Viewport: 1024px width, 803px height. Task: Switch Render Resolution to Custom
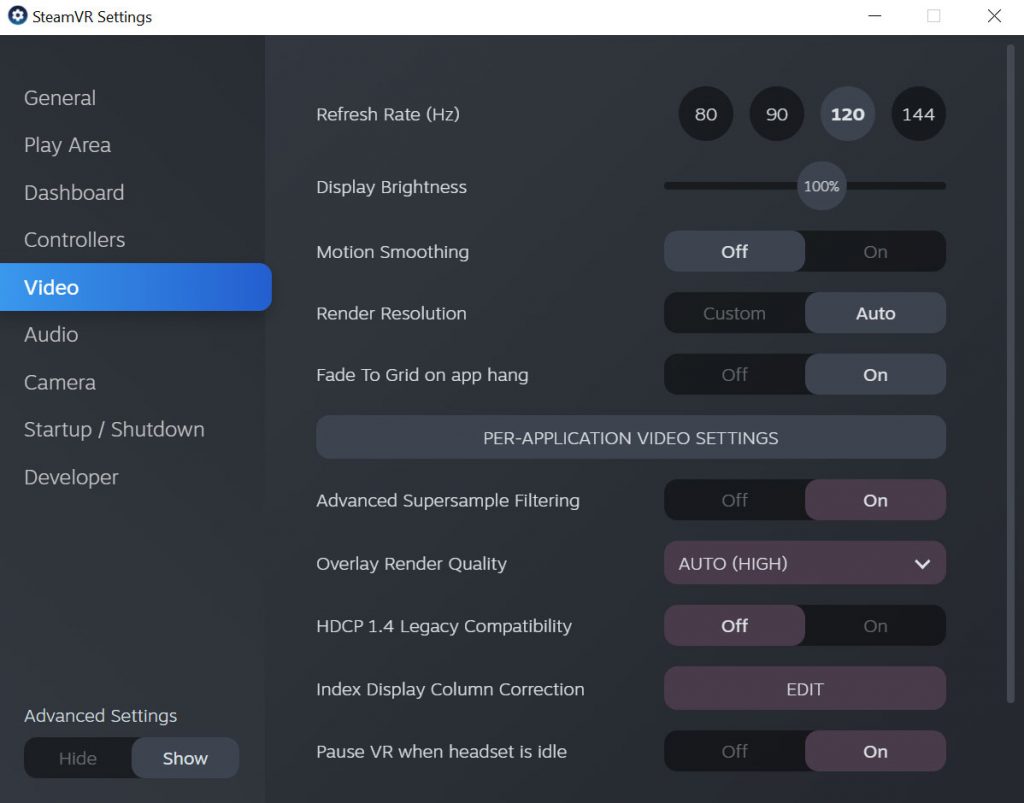click(734, 313)
